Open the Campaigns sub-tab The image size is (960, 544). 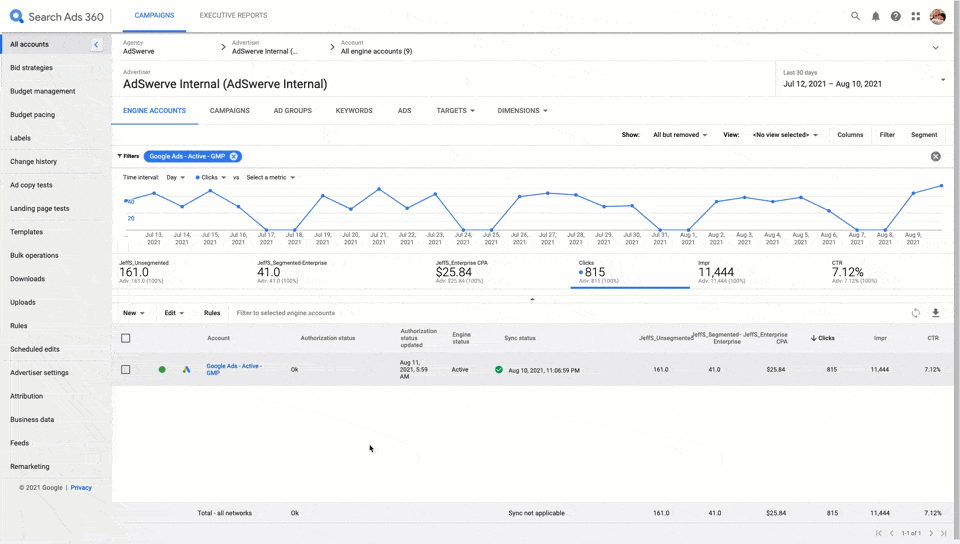click(230, 111)
